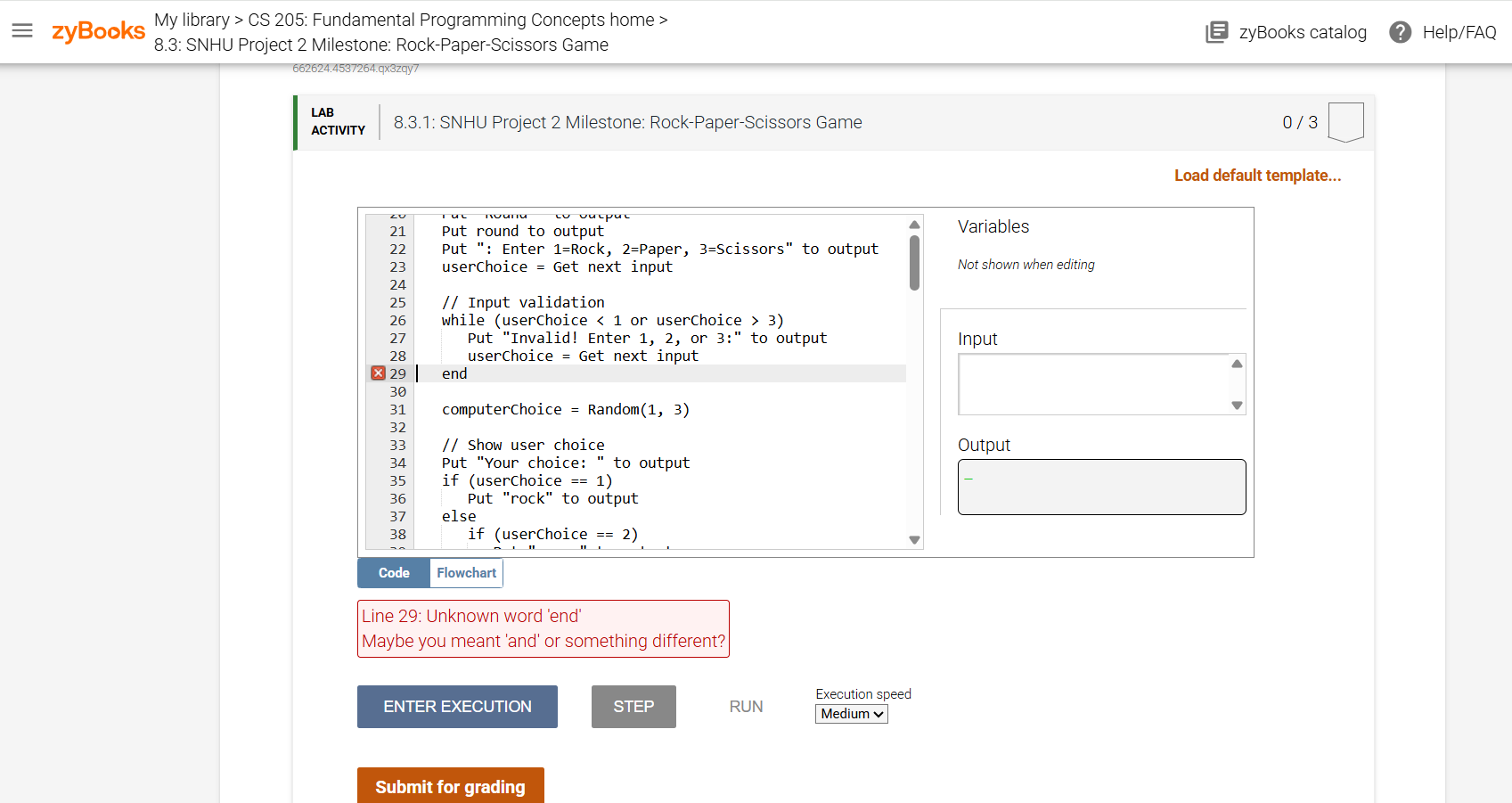Click line 26 while condition
The width and height of the screenshot is (1512, 803).
pyautogui.click(x=612, y=320)
